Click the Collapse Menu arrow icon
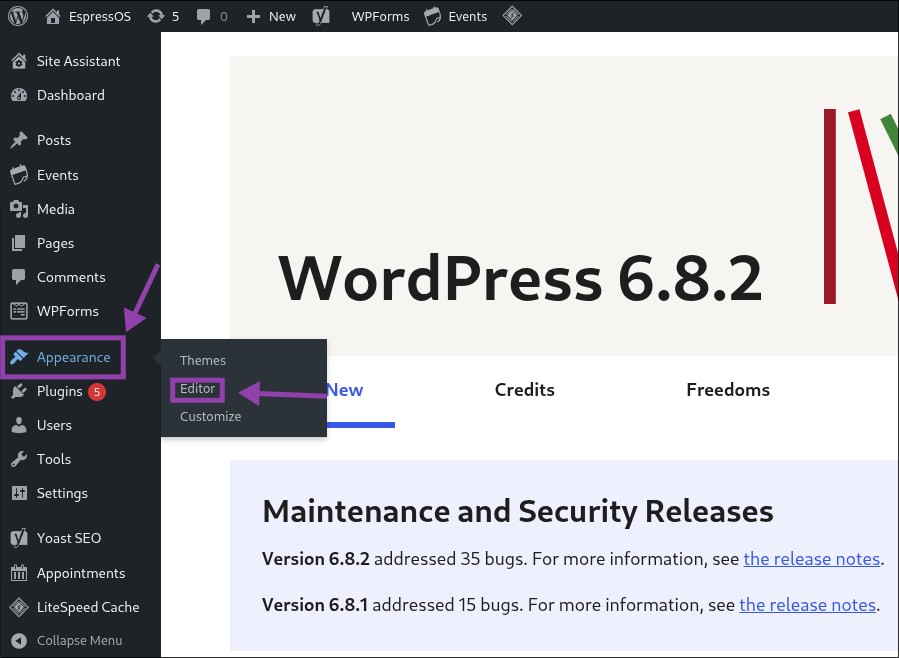This screenshot has width=899, height=658. coord(19,641)
